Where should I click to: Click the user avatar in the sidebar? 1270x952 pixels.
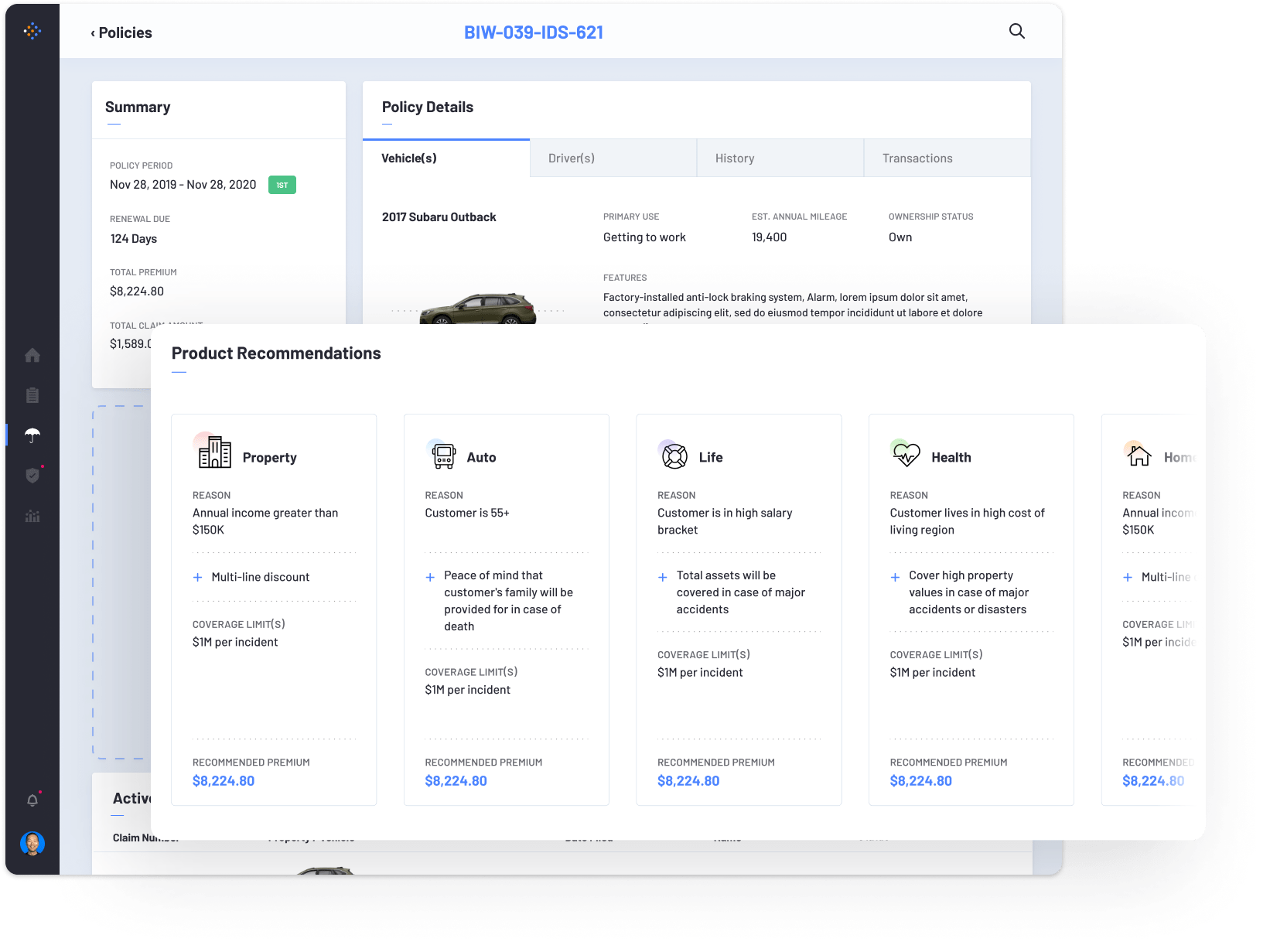(x=32, y=843)
